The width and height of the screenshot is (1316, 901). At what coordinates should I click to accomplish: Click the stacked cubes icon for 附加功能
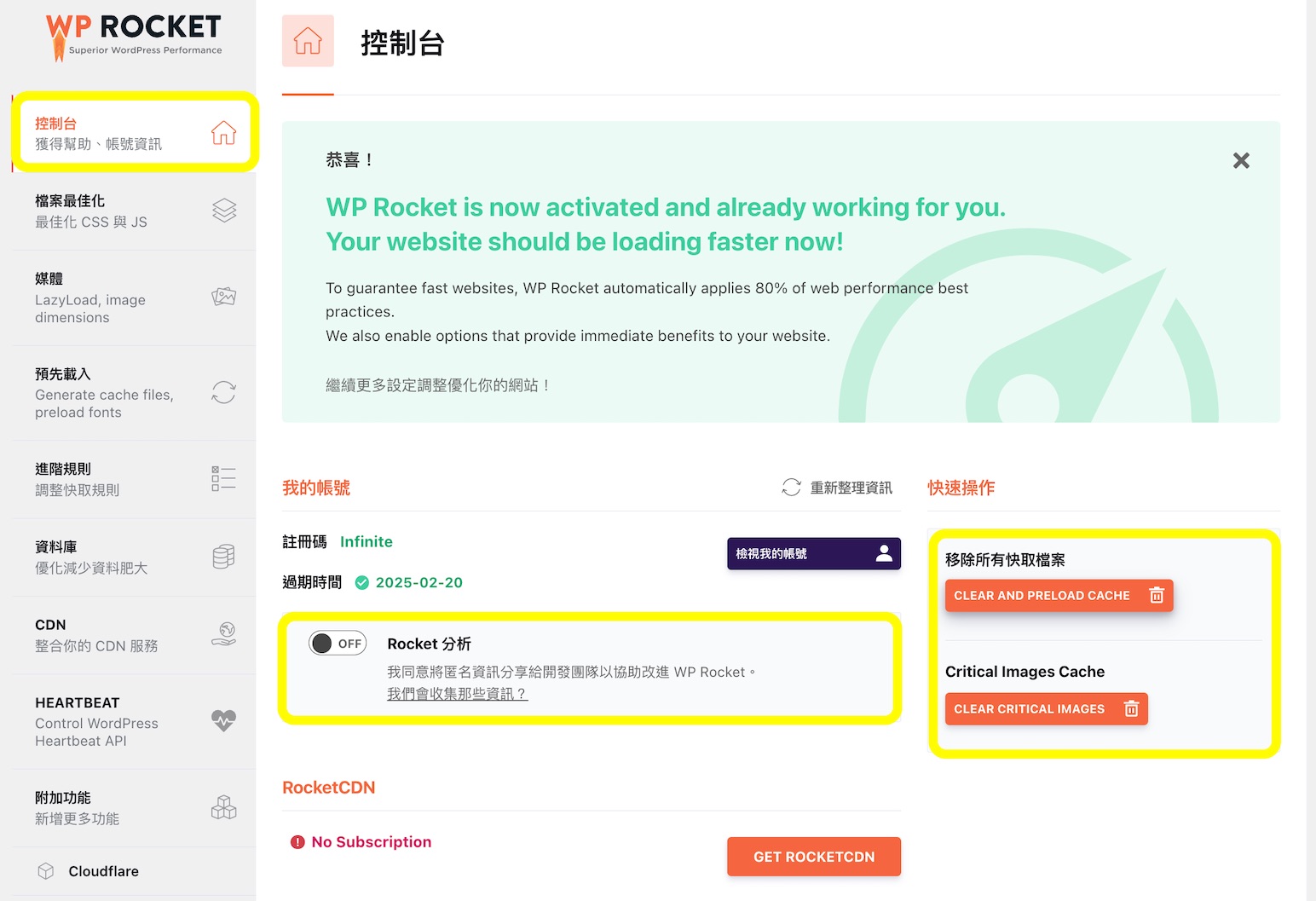coord(223,807)
